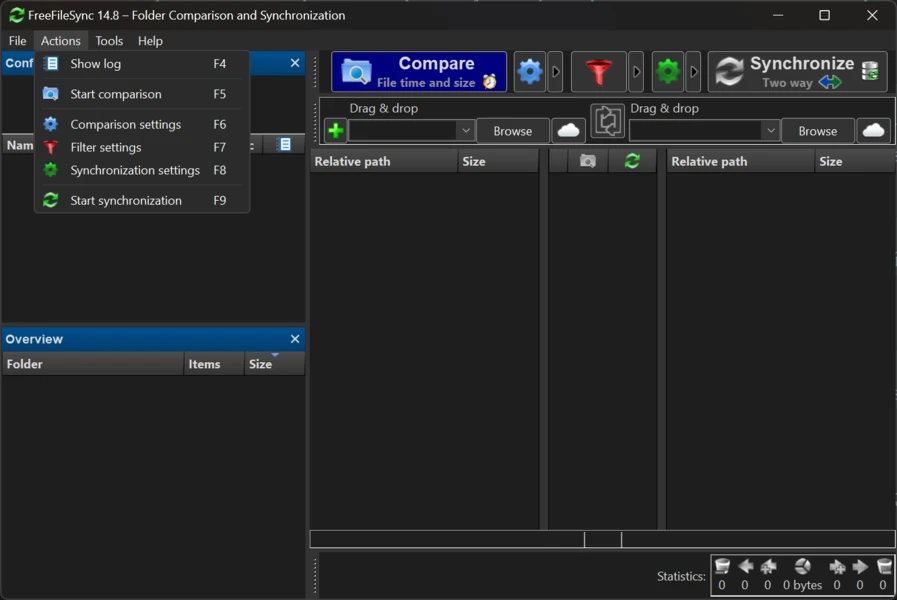Click the comparison category column icon
The image size is (897, 600).
click(588, 161)
